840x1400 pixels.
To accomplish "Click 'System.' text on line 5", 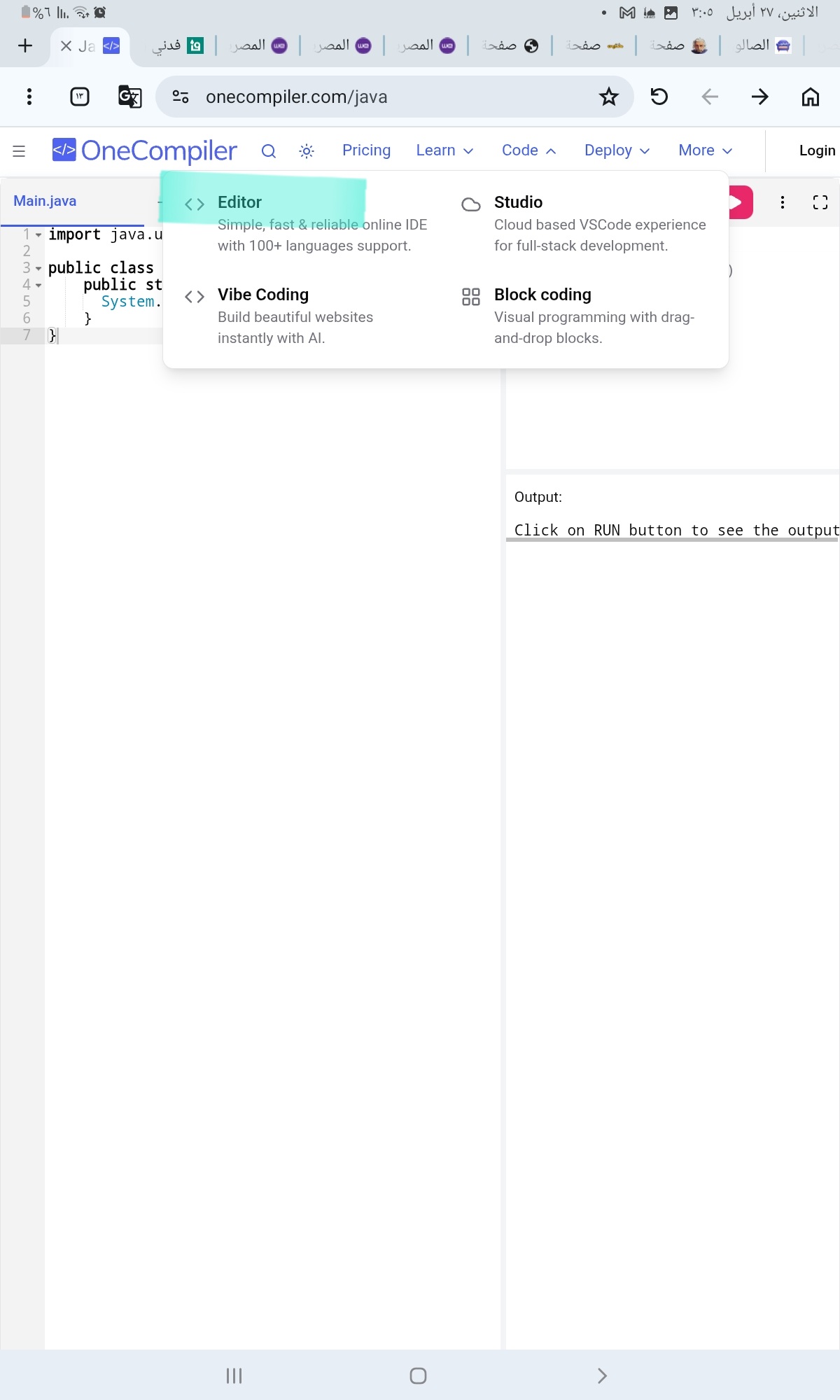I will point(132,302).
